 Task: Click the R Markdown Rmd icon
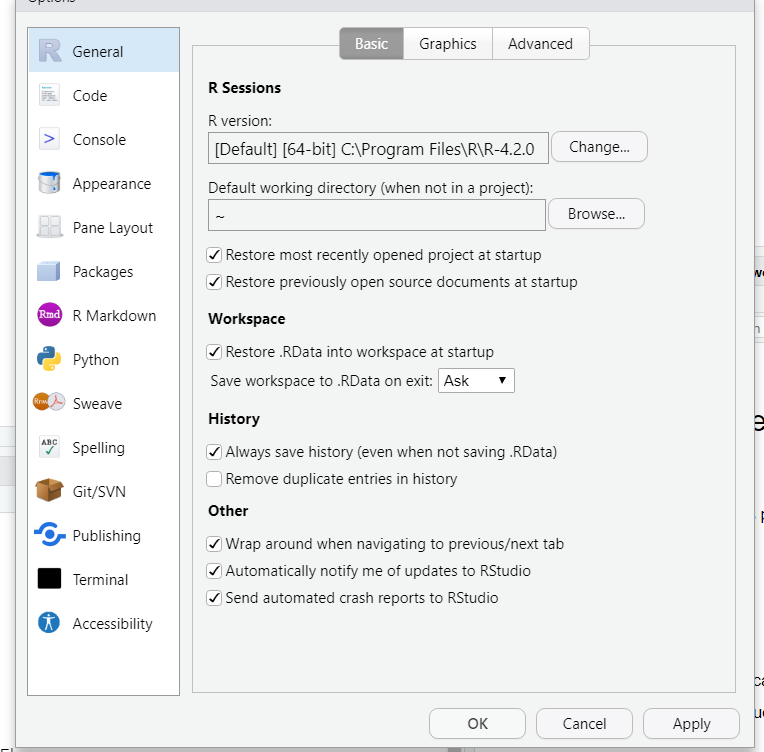tap(50, 315)
